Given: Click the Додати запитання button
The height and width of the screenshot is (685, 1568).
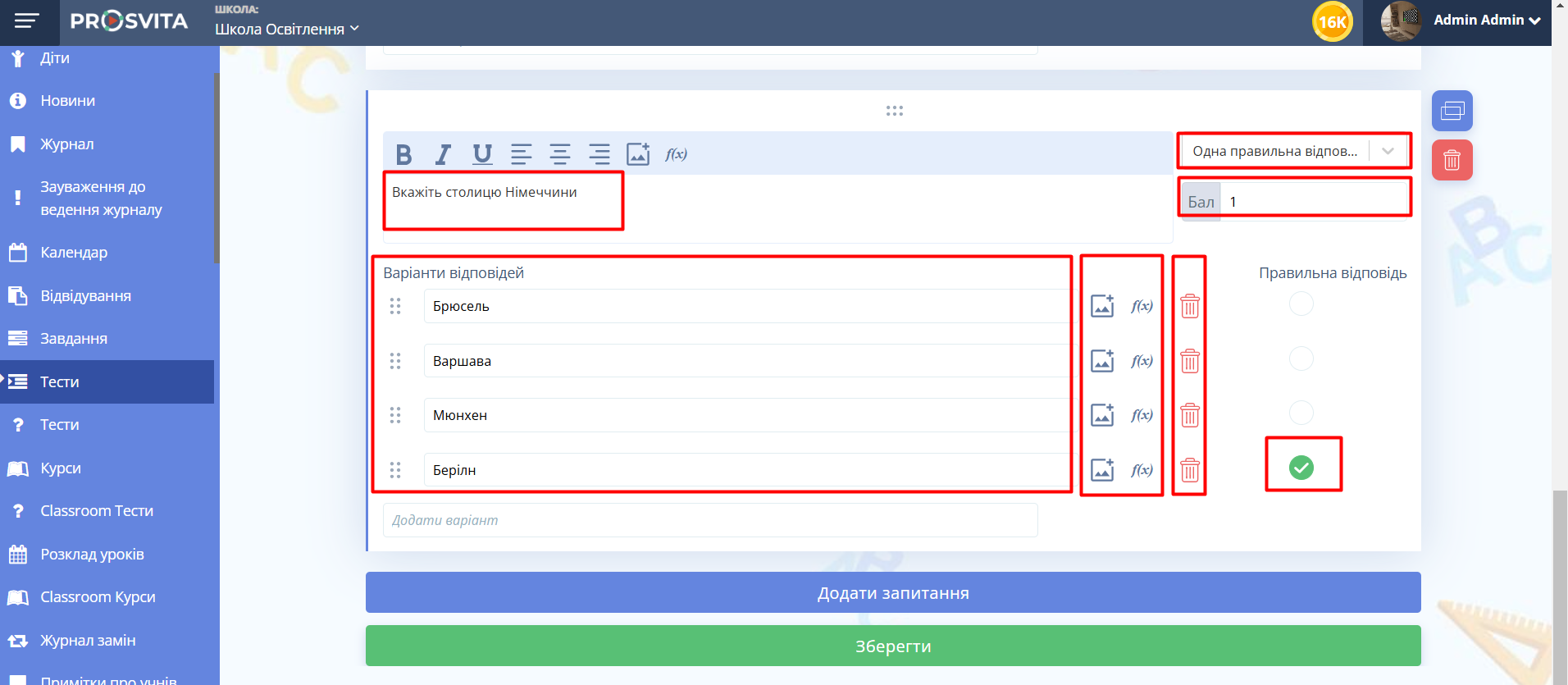Looking at the screenshot, I should pos(892,592).
